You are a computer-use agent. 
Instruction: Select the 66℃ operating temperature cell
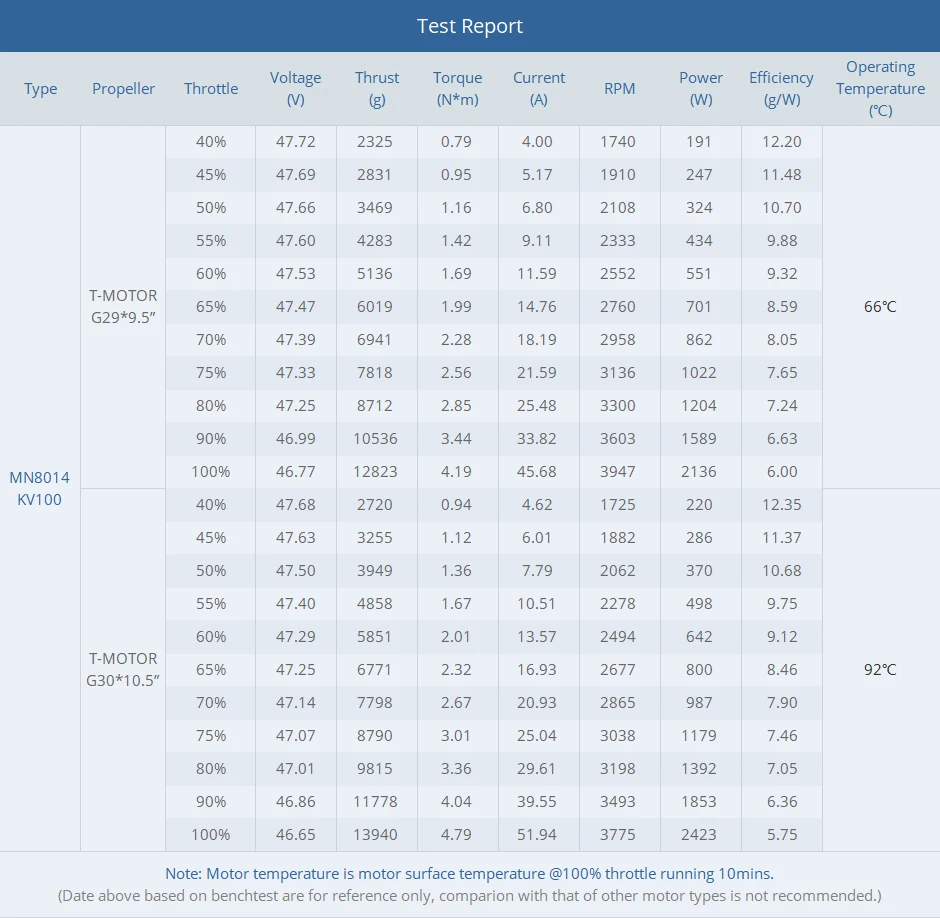tap(880, 306)
